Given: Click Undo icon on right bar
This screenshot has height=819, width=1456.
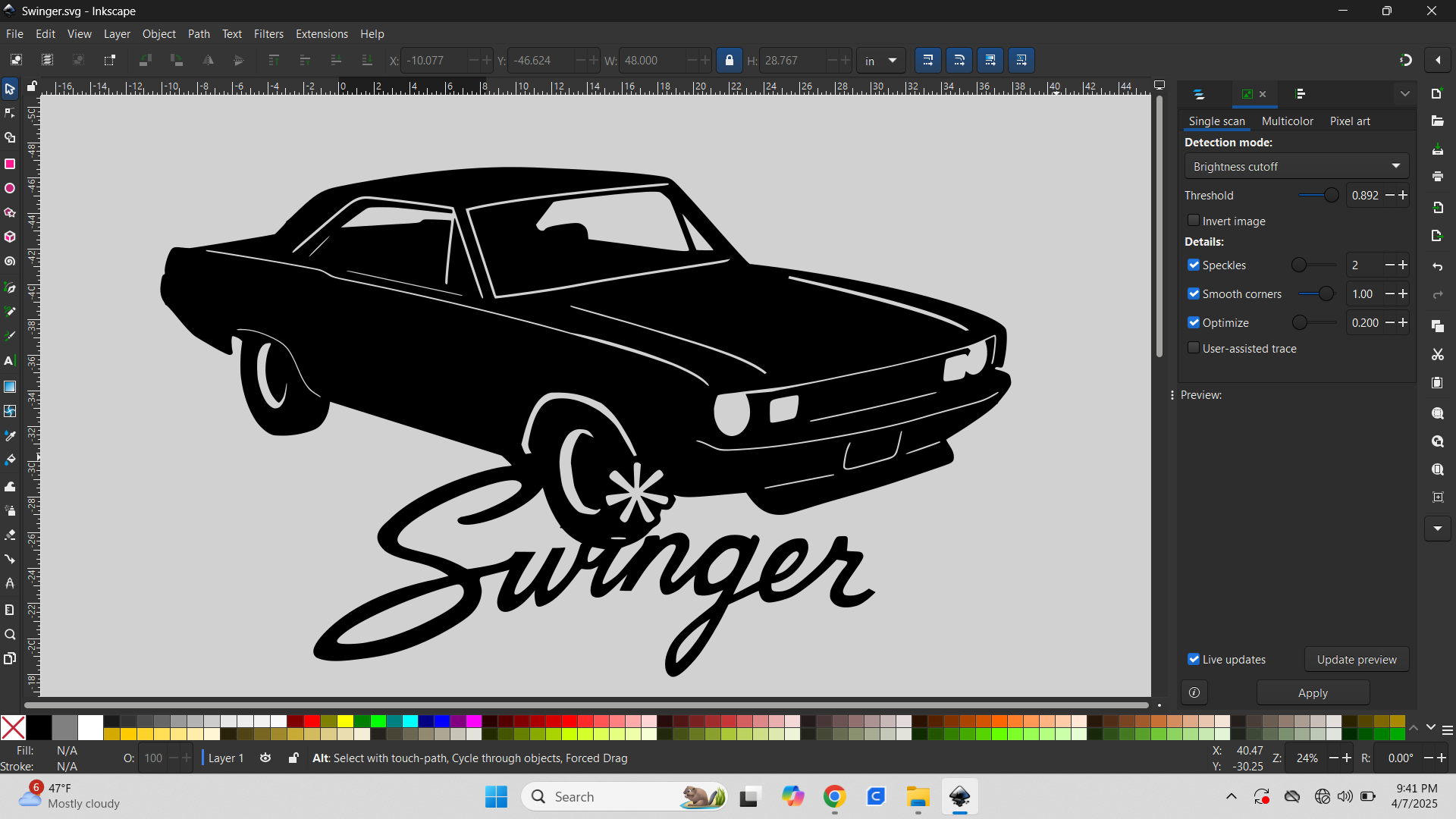Looking at the screenshot, I should [x=1437, y=267].
